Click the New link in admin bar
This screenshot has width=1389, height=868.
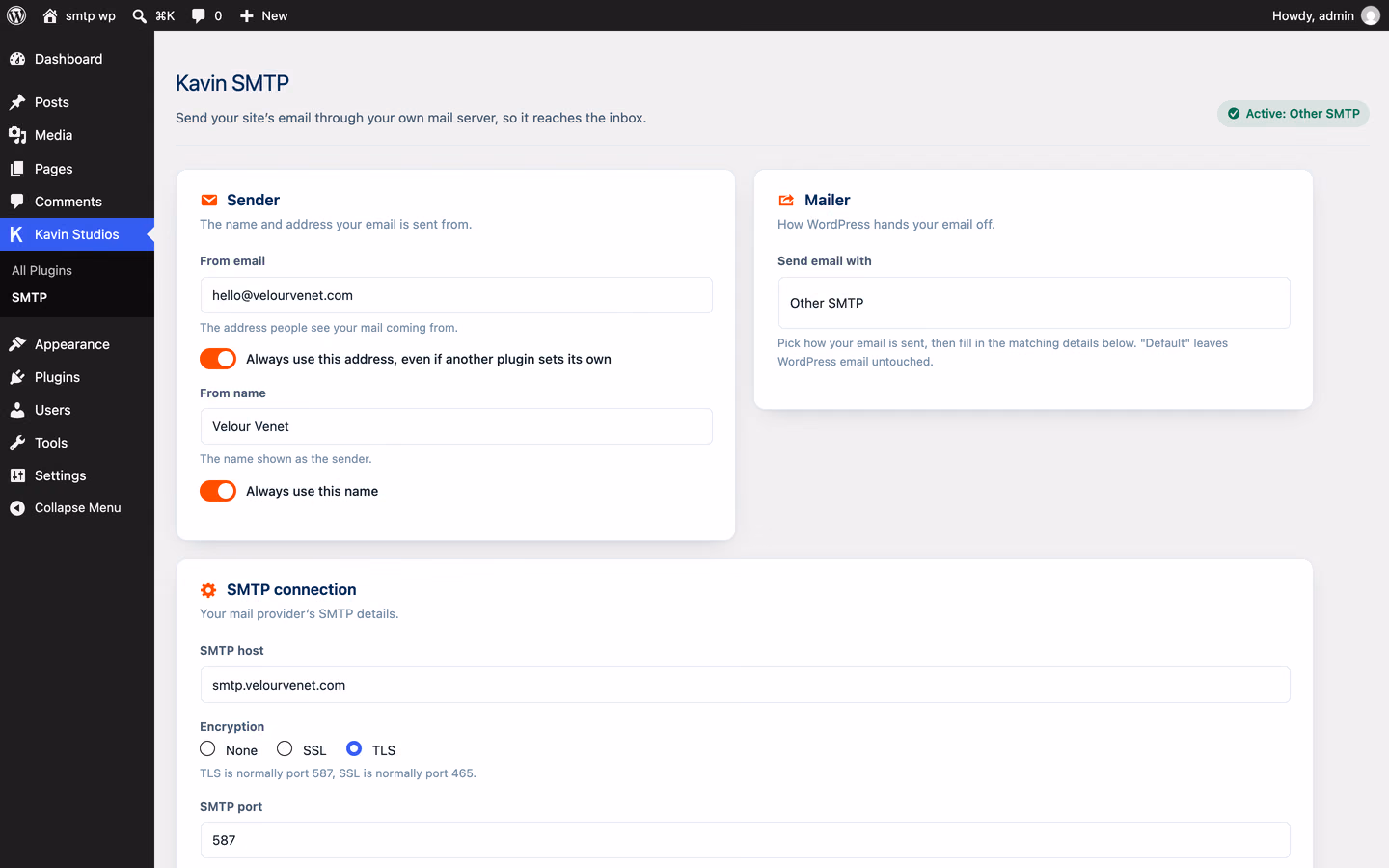[x=275, y=15]
